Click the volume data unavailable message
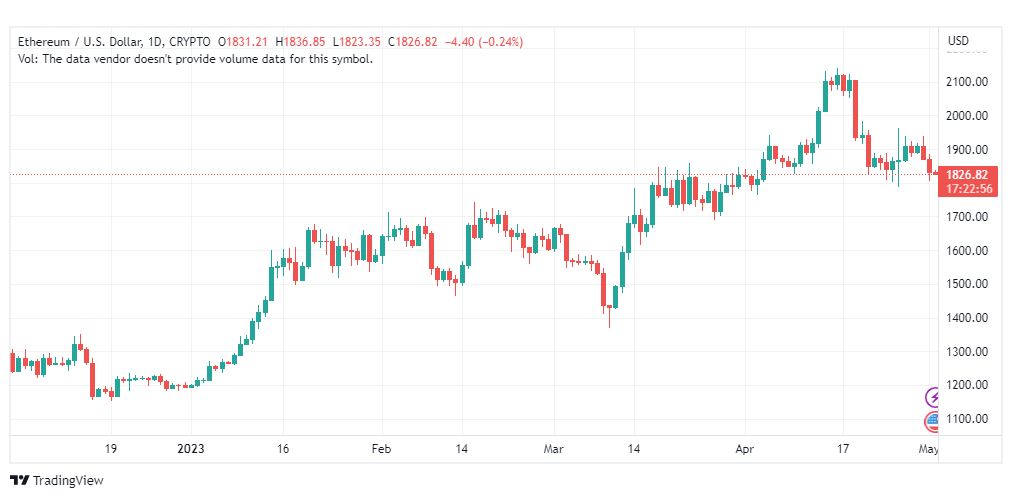The image size is (1012, 498). click(195, 59)
